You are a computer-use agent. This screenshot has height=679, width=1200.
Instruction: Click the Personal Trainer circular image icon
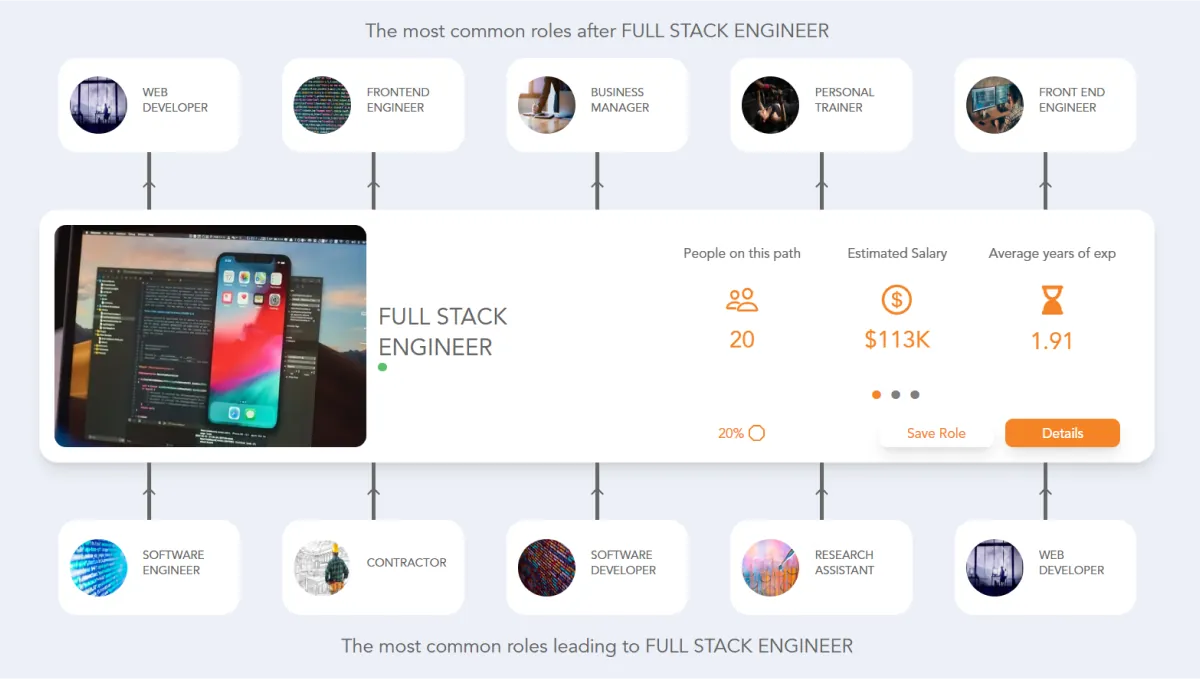(x=770, y=104)
